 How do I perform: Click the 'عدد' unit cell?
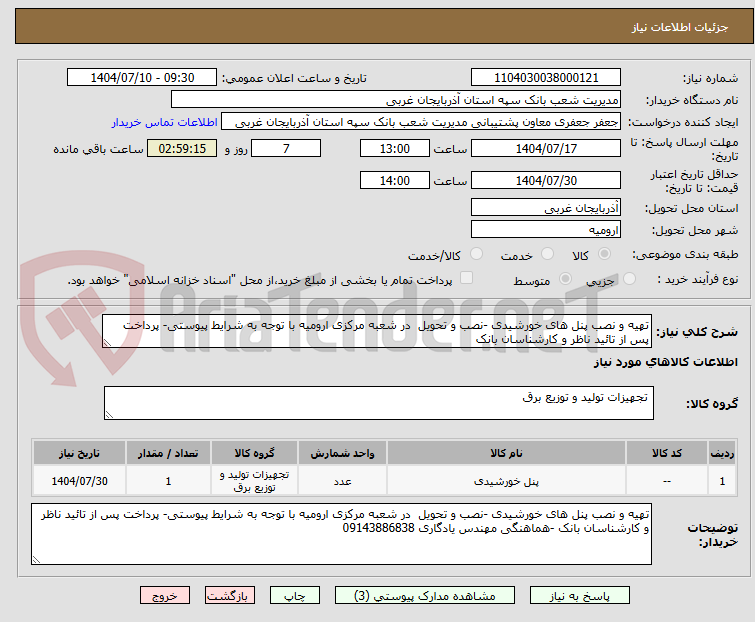tap(342, 481)
